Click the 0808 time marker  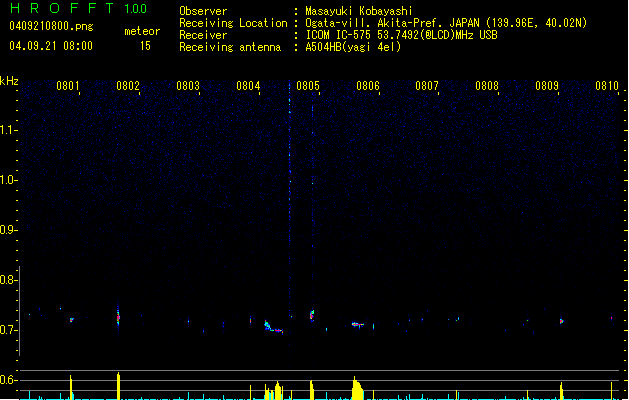pyautogui.click(x=487, y=86)
